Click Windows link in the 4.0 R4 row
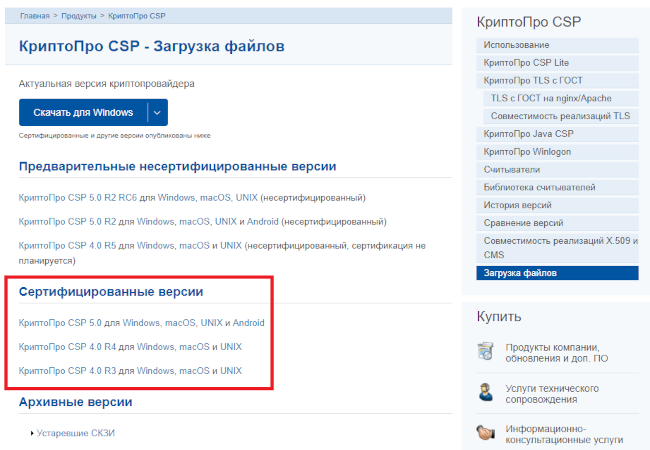 tap(155, 347)
